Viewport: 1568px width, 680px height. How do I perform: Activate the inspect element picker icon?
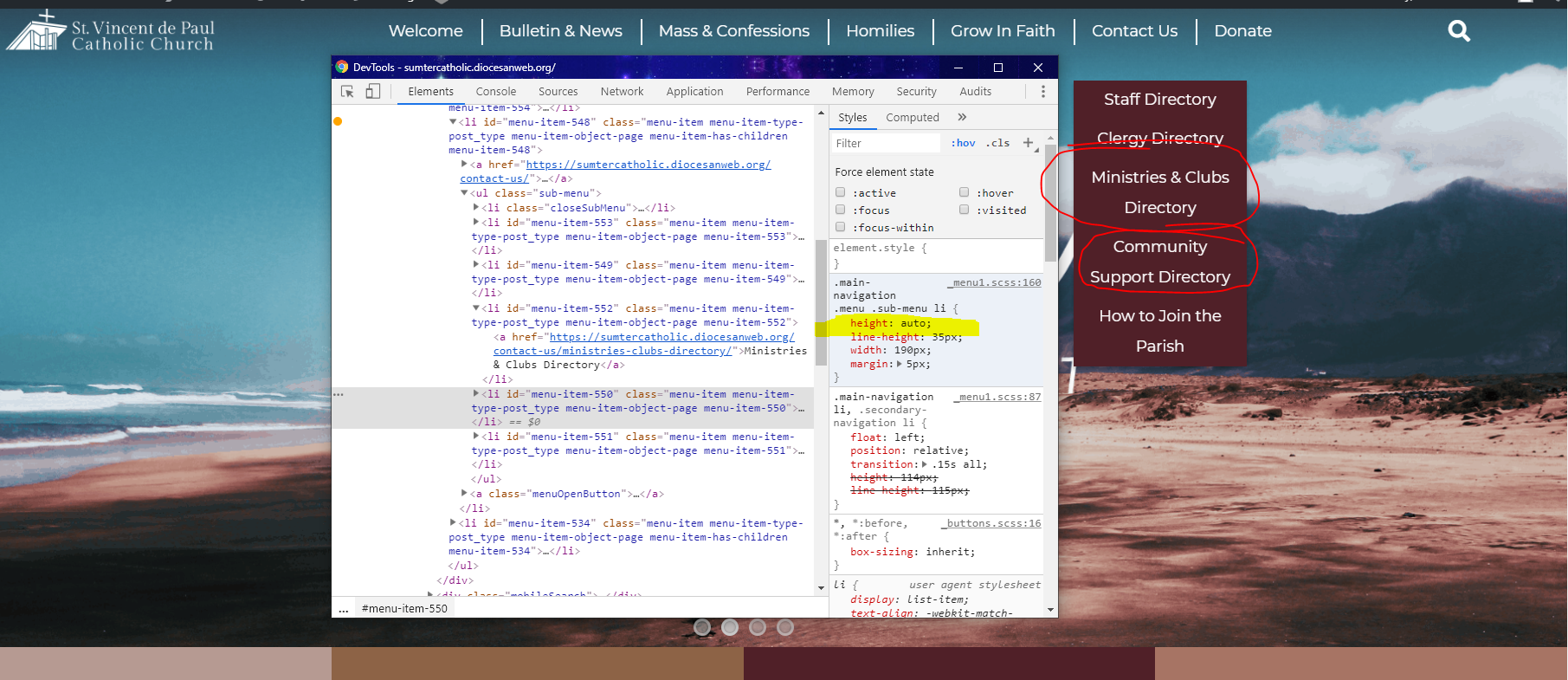pyautogui.click(x=347, y=92)
